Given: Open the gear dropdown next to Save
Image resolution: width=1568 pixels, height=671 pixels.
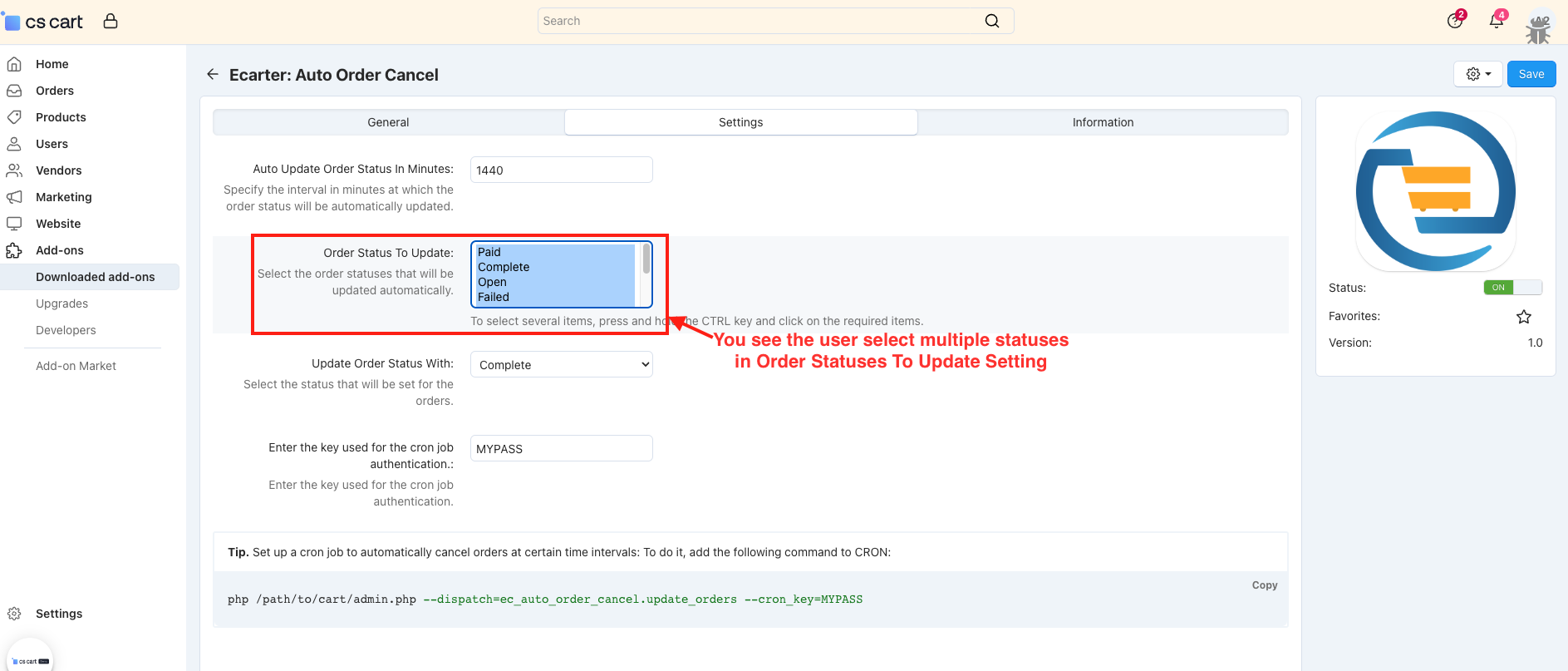Looking at the screenshot, I should [x=1478, y=74].
